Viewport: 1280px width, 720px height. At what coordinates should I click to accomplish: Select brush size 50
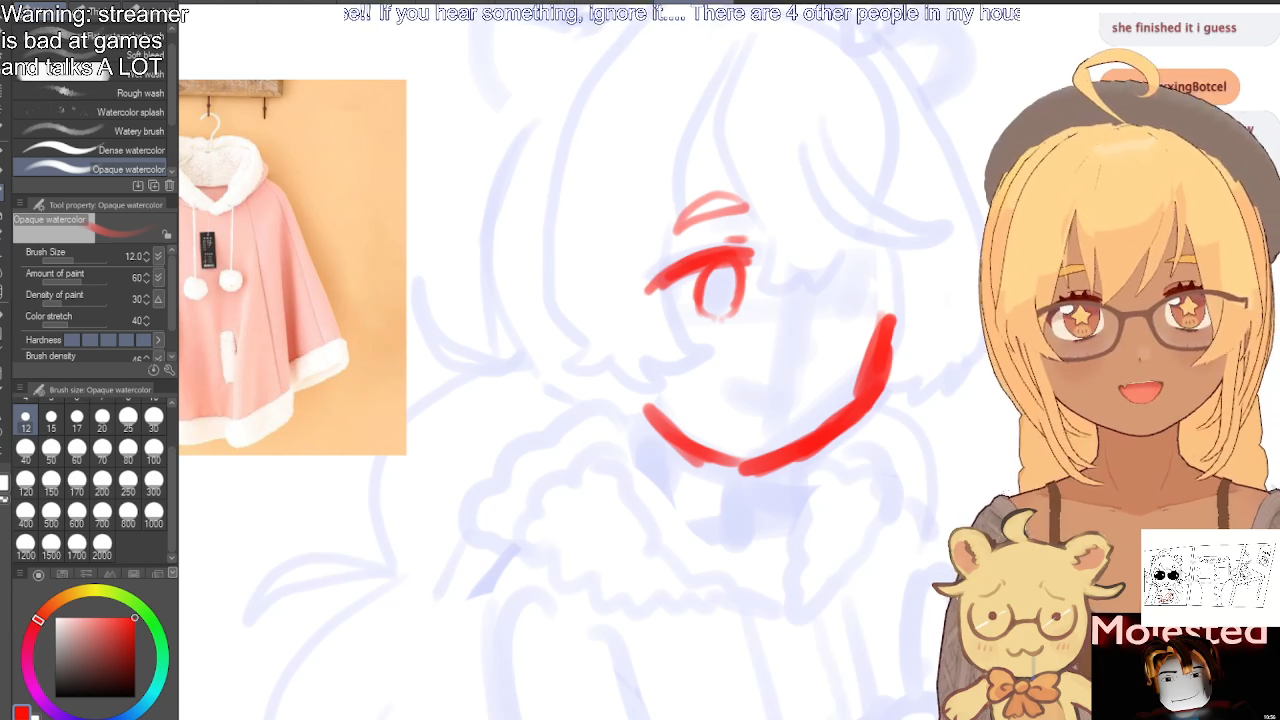(51, 453)
